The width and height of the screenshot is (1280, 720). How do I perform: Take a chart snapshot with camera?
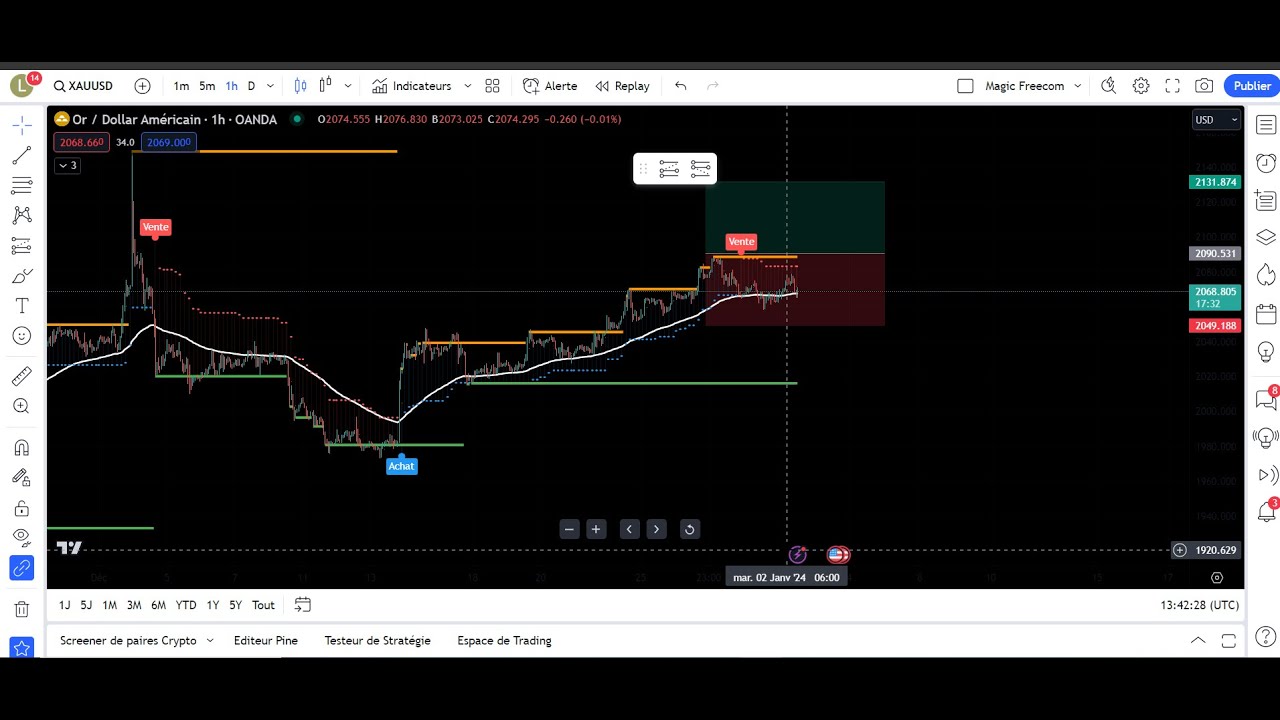1205,86
